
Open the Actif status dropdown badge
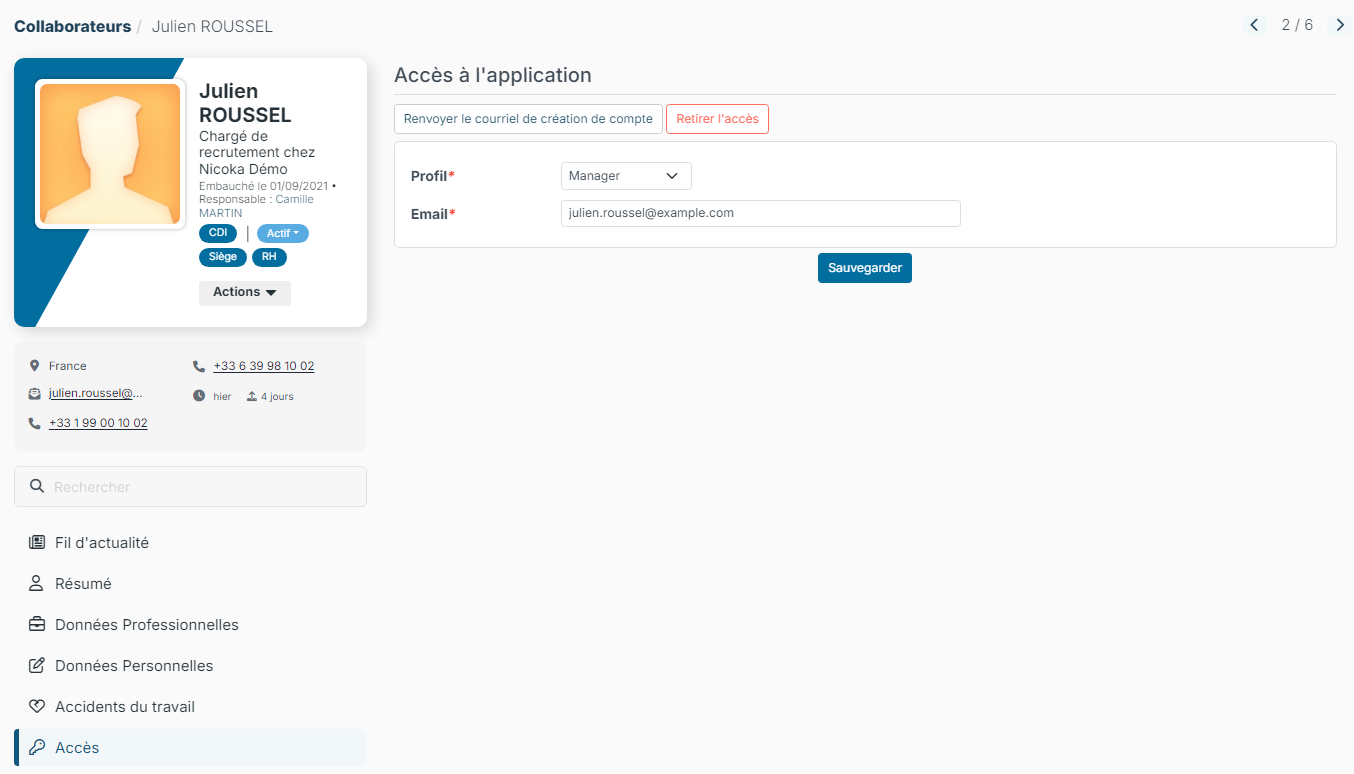(283, 233)
